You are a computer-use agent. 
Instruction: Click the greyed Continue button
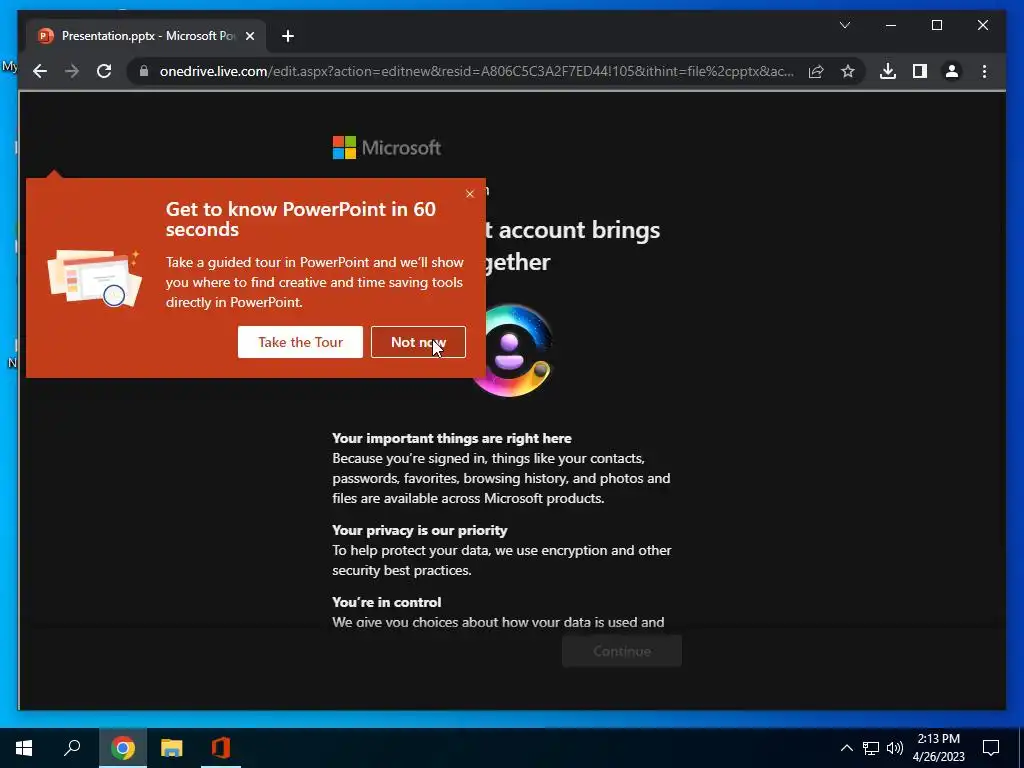tap(622, 651)
